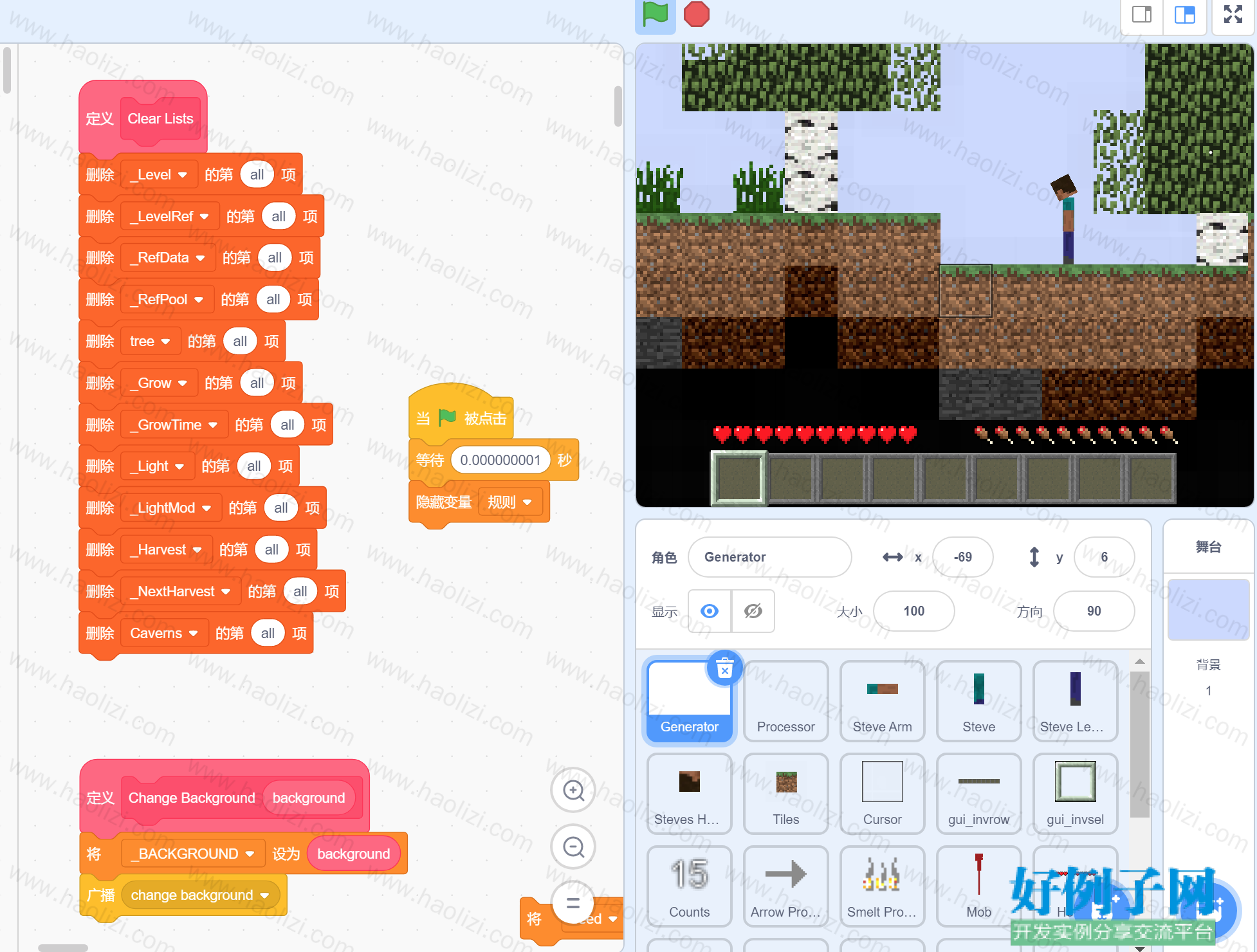
Task: Hide the sprite using crossed-eye icon
Action: [x=753, y=611]
